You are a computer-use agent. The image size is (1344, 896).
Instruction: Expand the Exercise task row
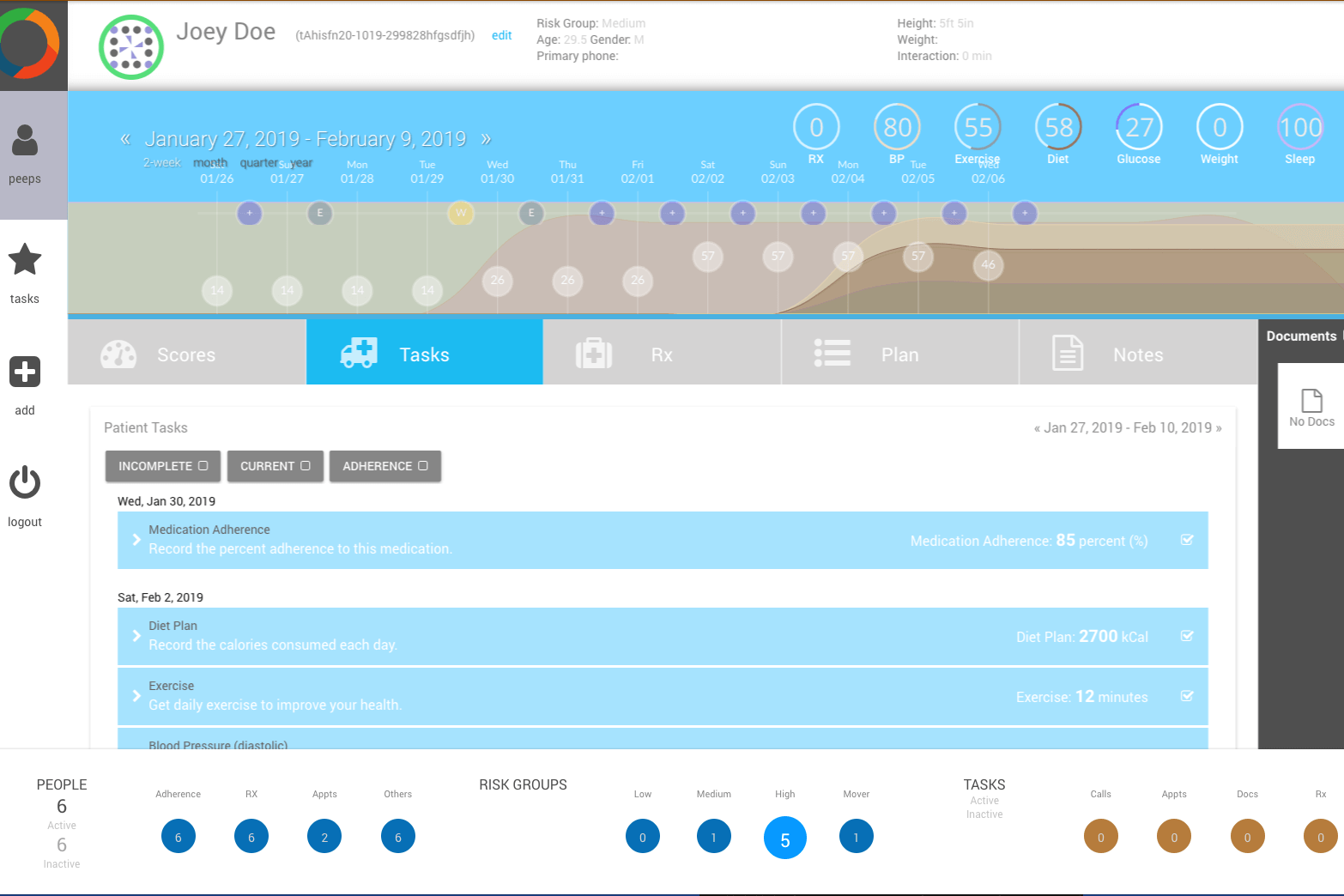[136, 696]
